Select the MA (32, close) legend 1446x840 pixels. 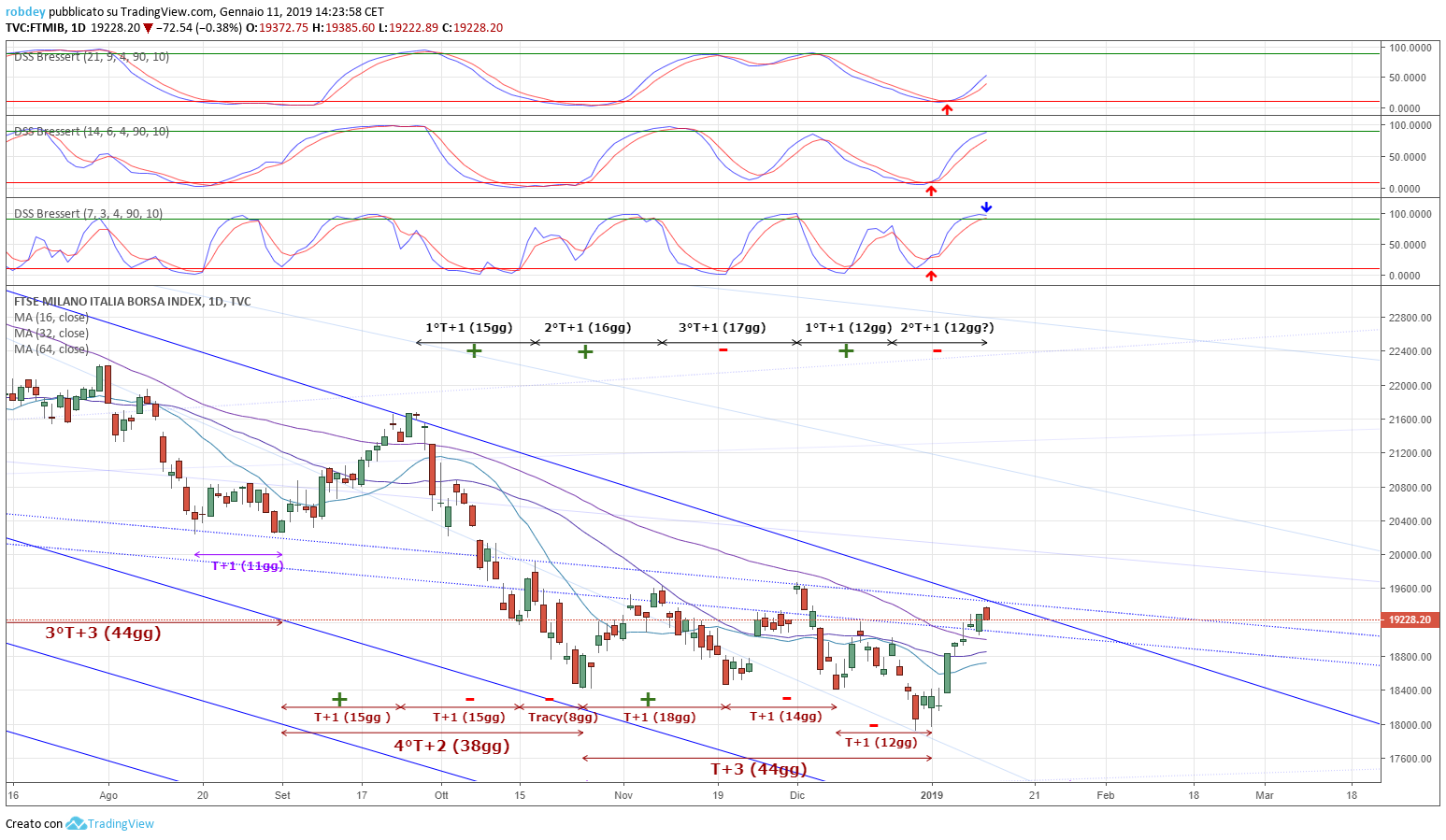click(51, 334)
